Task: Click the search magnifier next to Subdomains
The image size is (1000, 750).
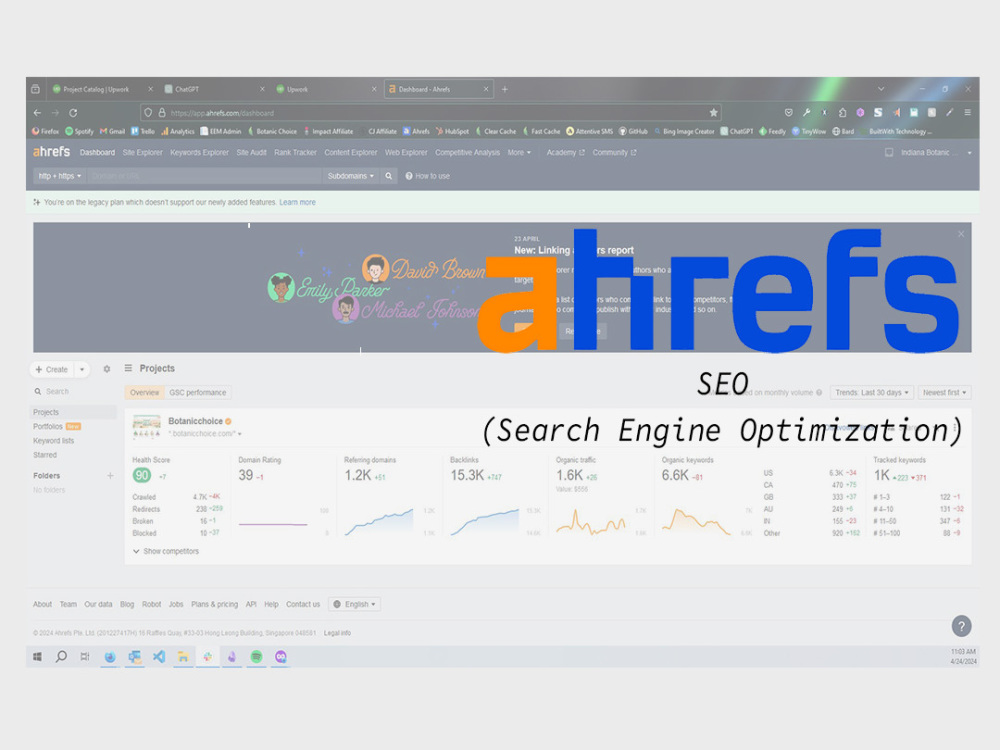Action: [x=388, y=176]
